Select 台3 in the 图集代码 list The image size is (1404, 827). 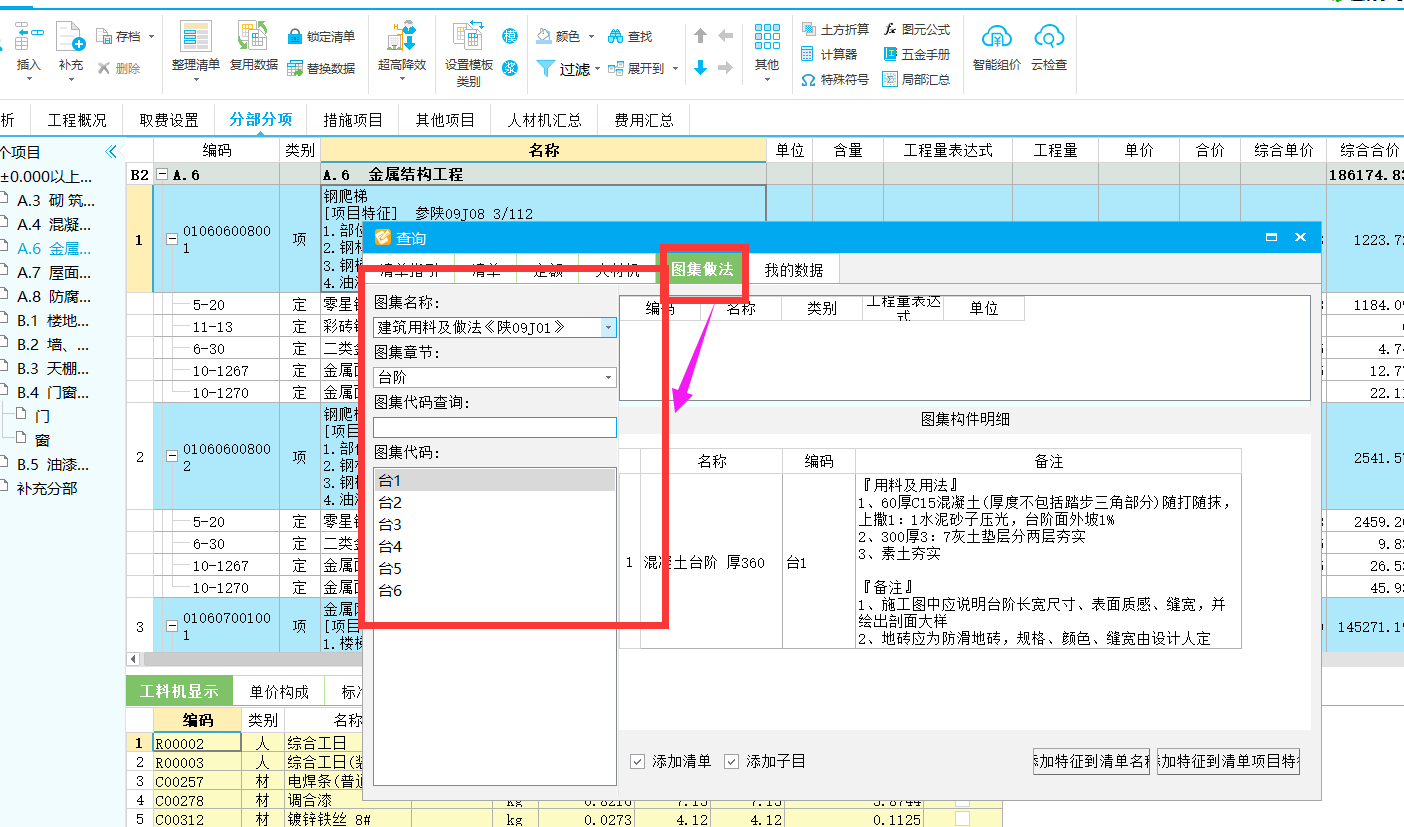[x=495, y=524]
